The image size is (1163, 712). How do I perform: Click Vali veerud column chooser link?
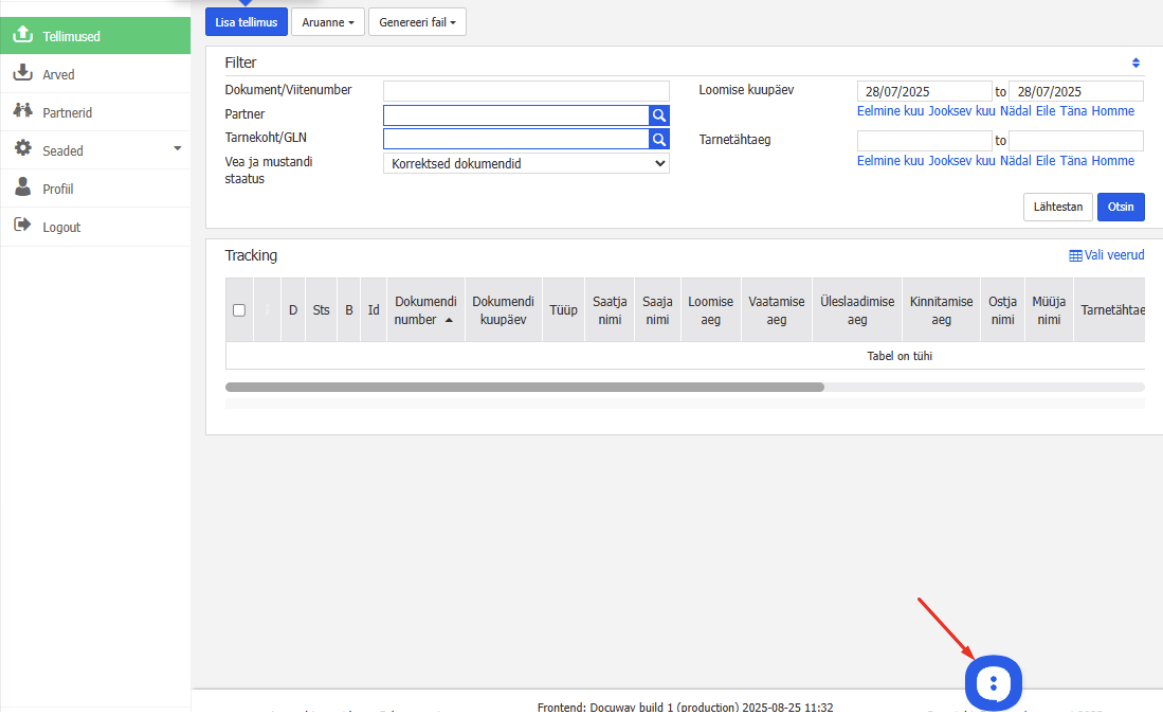click(x=1106, y=255)
